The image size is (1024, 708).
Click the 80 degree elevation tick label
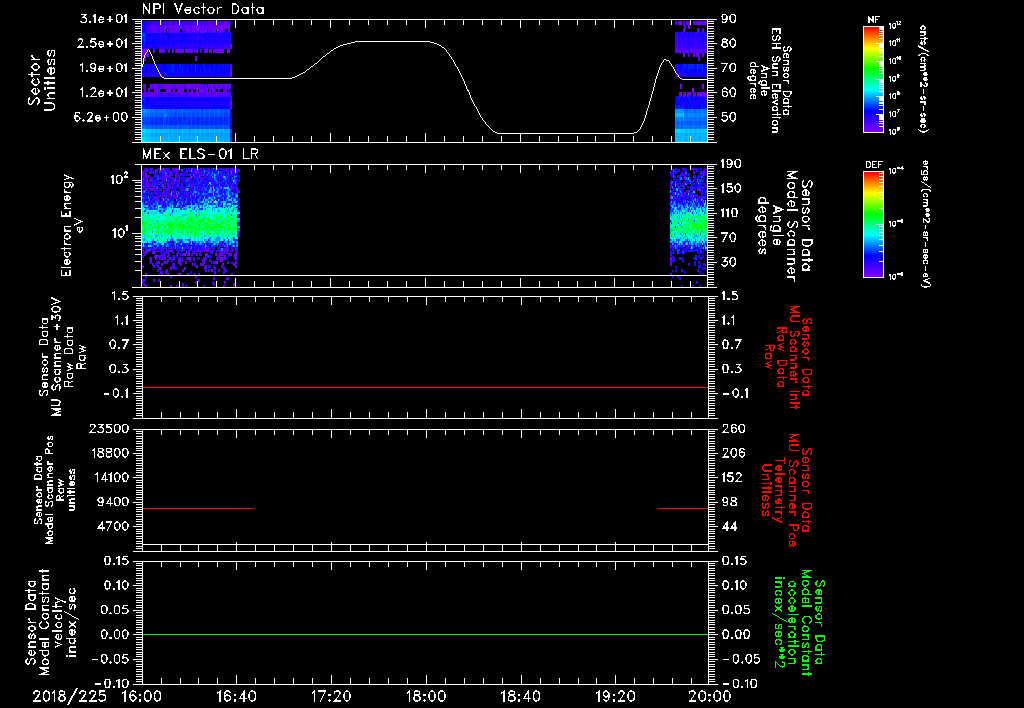[729, 43]
